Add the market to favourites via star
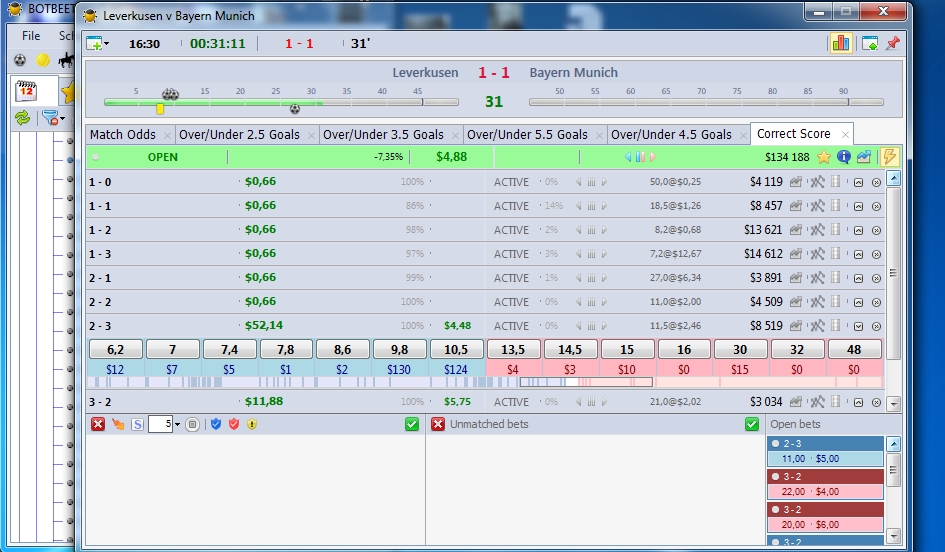The height and width of the screenshot is (552, 945). 824,157
